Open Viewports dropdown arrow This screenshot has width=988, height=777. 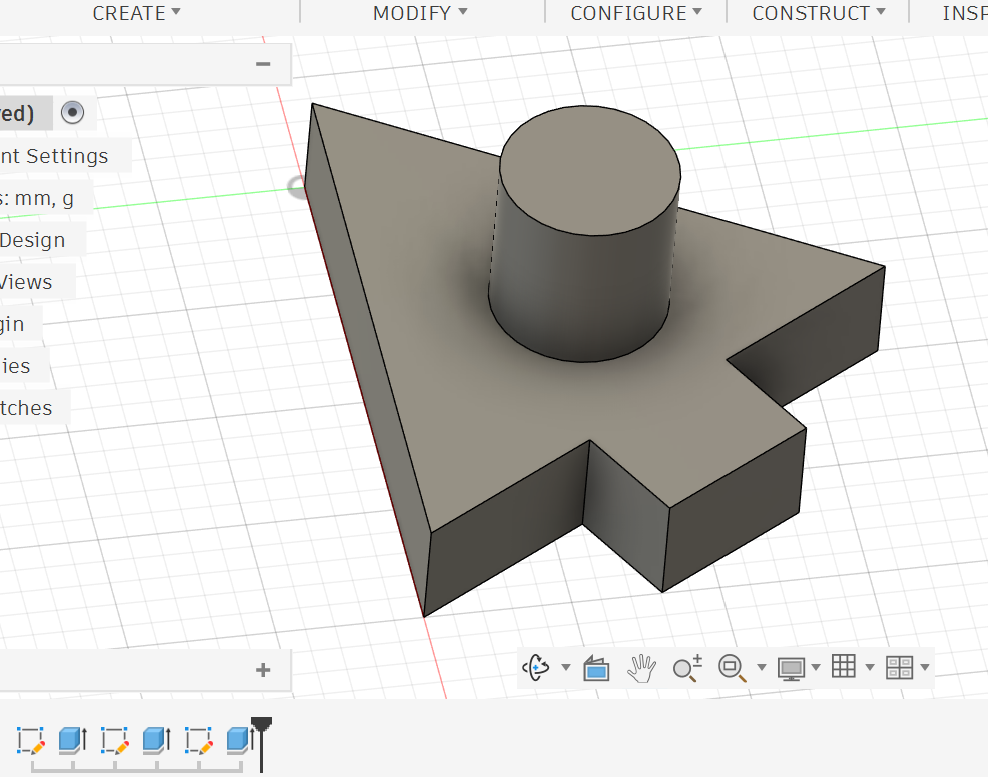[x=925, y=667]
